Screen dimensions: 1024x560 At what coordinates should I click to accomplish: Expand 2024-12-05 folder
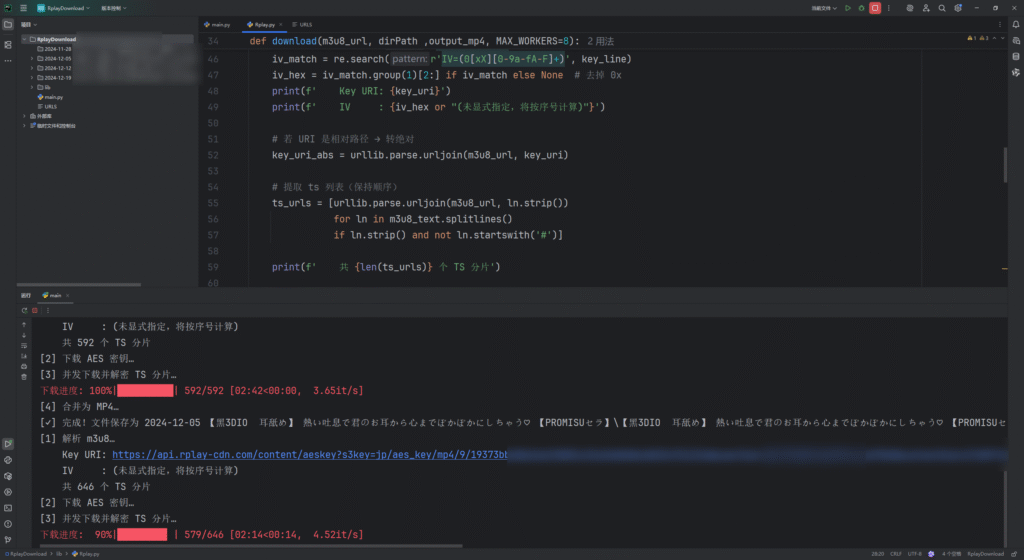tap(32, 58)
